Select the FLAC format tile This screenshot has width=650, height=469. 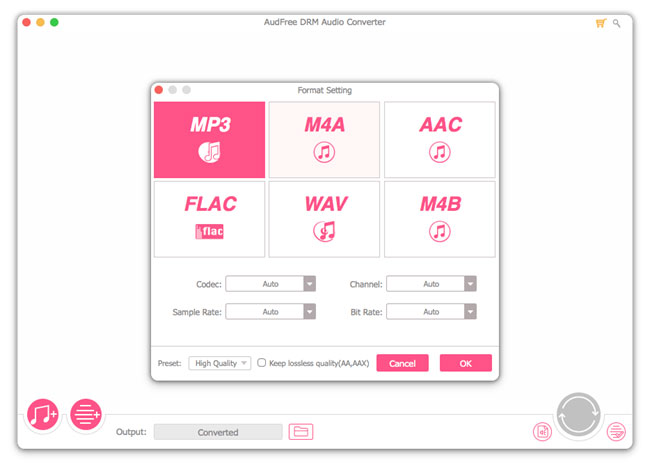pos(209,219)
